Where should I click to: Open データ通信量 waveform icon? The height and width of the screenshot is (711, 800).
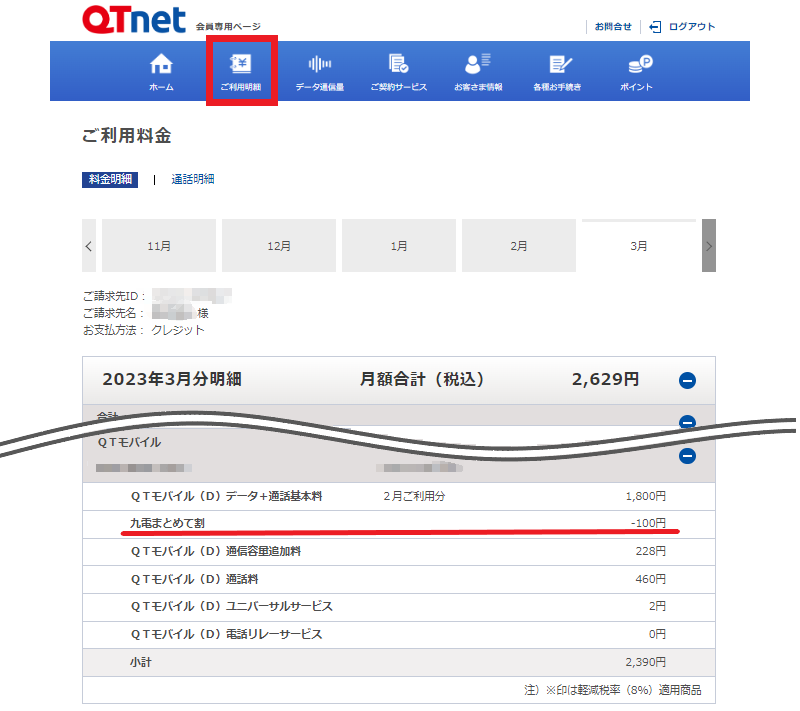(320, 64)
